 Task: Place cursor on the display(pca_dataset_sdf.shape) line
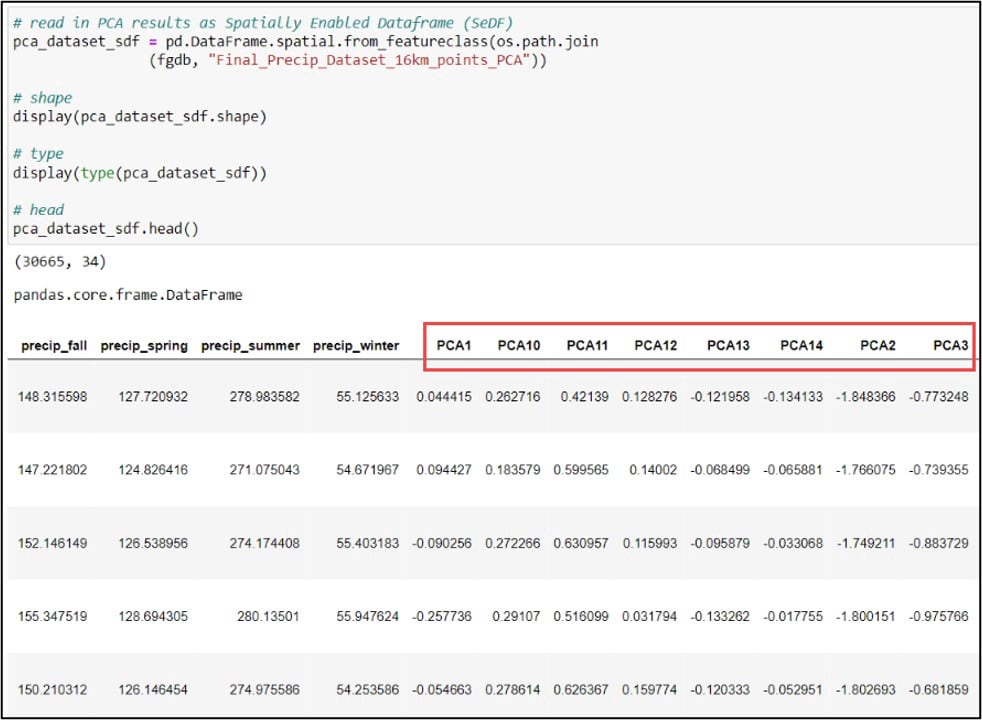point(140,117)
